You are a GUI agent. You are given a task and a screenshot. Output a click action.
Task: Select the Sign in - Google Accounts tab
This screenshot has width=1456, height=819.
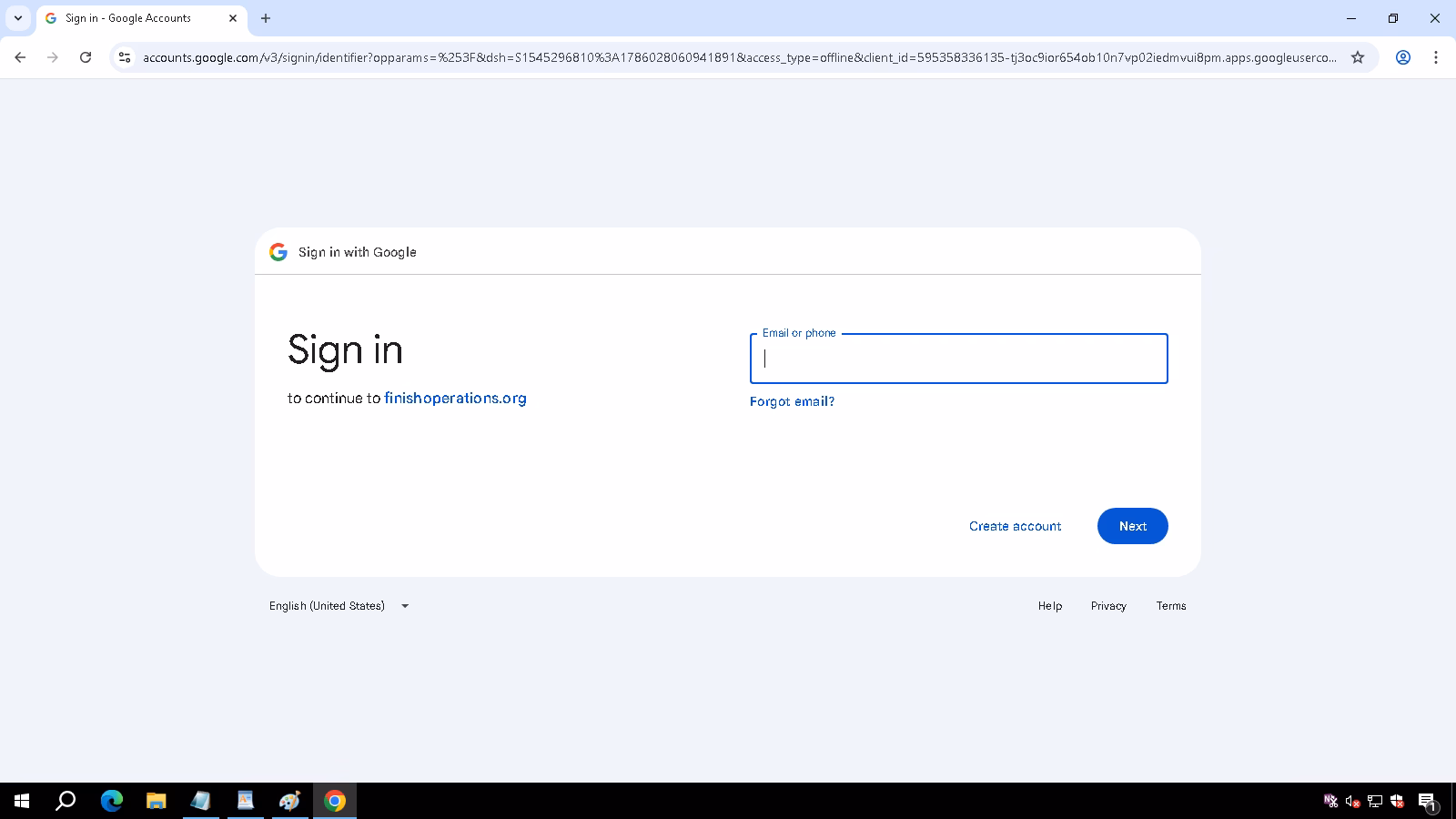(141, 18)
